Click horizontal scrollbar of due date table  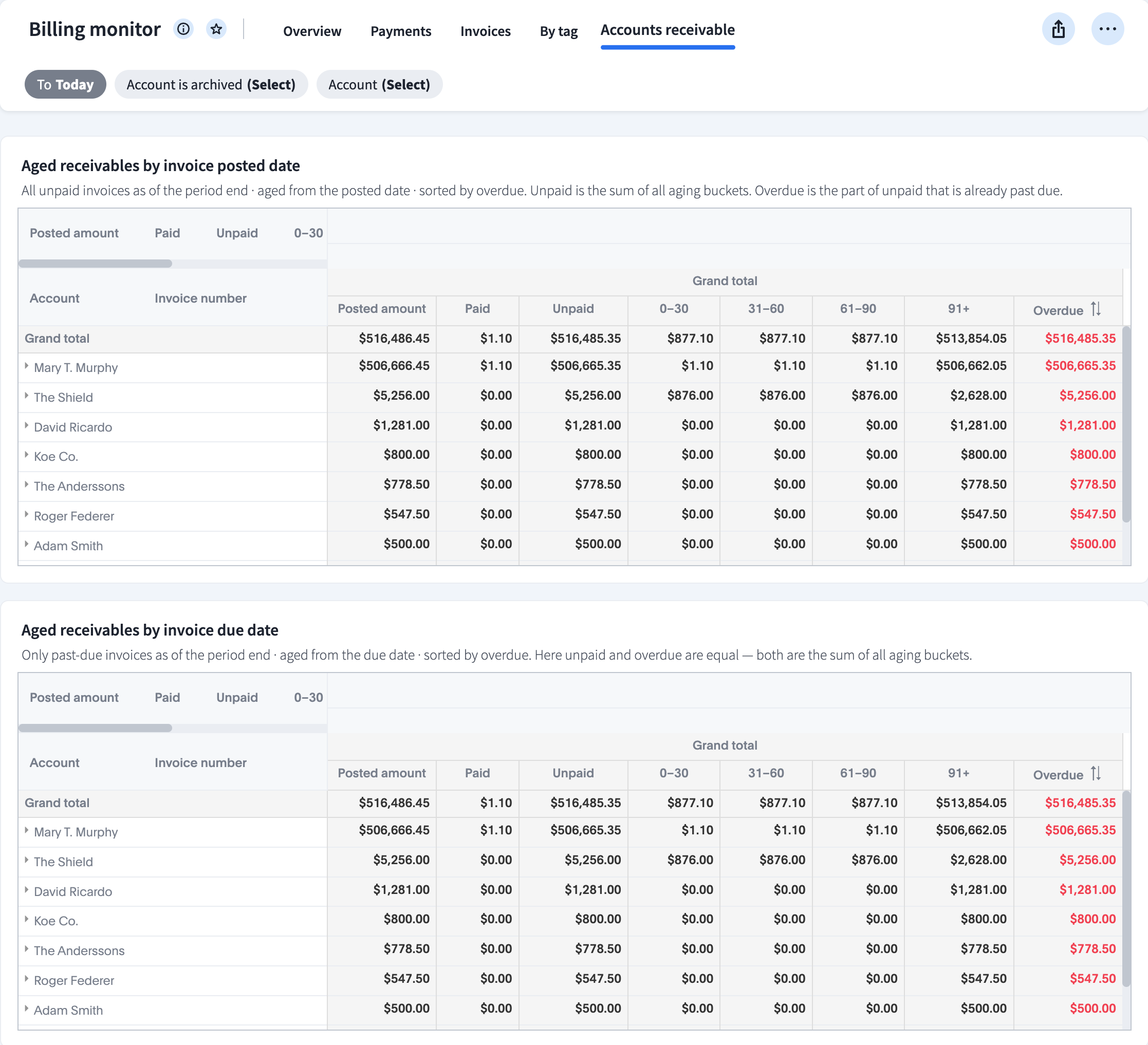[95, 728]
